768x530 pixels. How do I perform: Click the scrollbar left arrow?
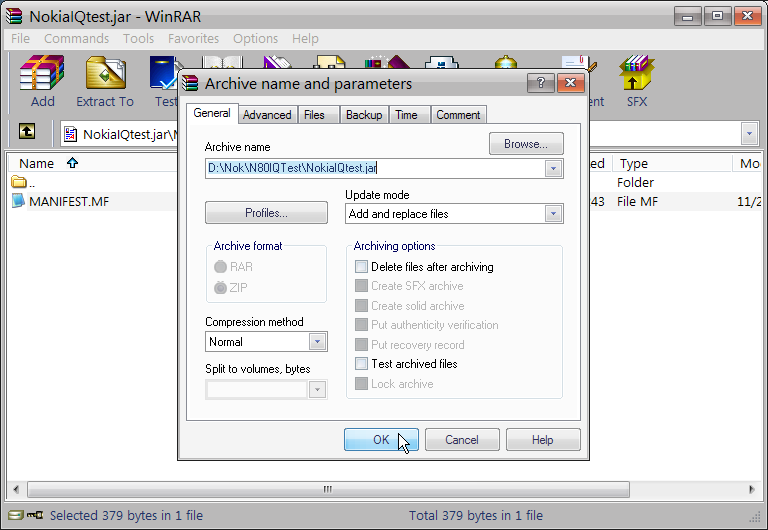(16, 489)
